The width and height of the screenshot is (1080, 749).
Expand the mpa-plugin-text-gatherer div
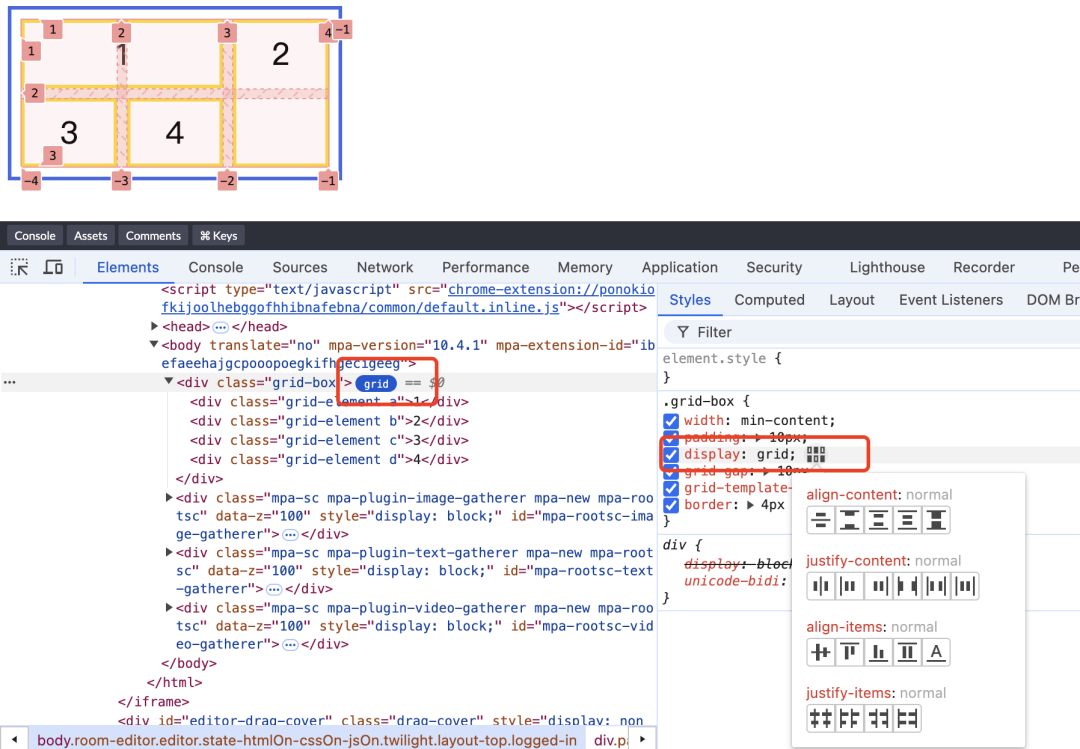pos(169,552)
